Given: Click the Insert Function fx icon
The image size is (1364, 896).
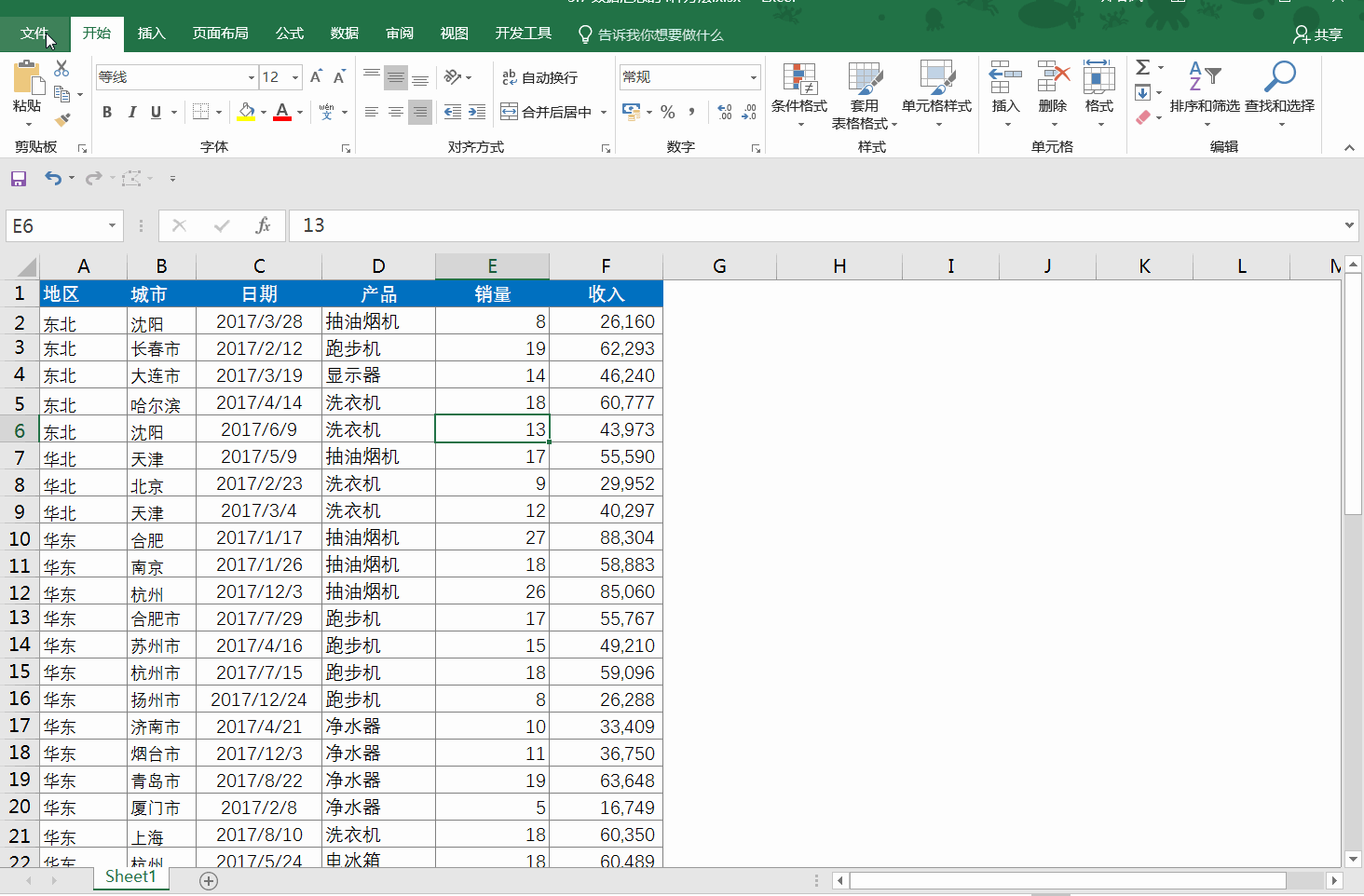Looking at the screenshot, I should click(263, 225).
